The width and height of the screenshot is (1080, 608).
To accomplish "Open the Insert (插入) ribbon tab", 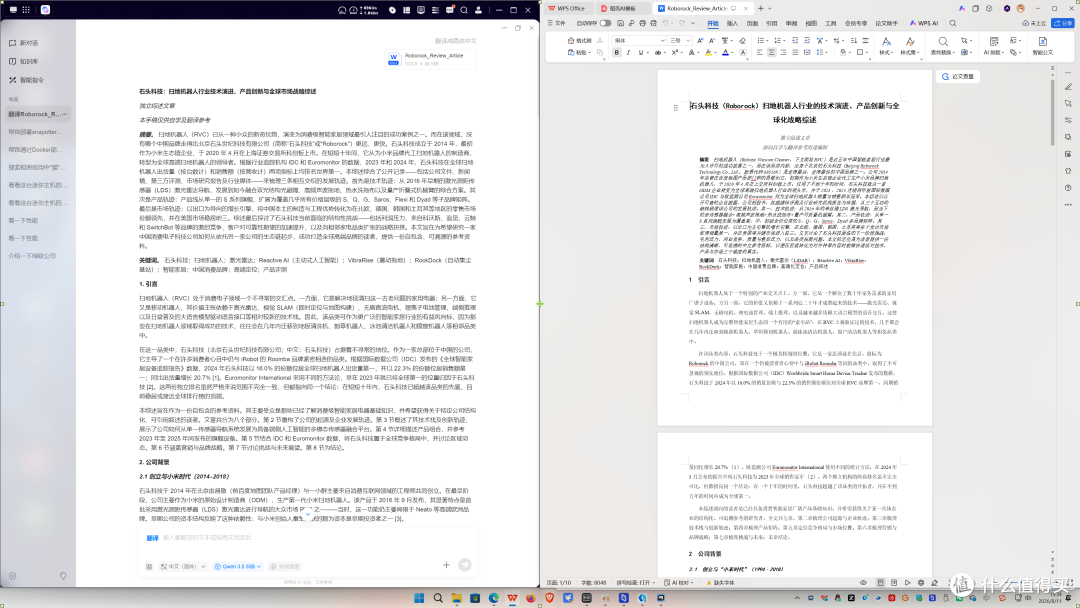I will point(732,23).
